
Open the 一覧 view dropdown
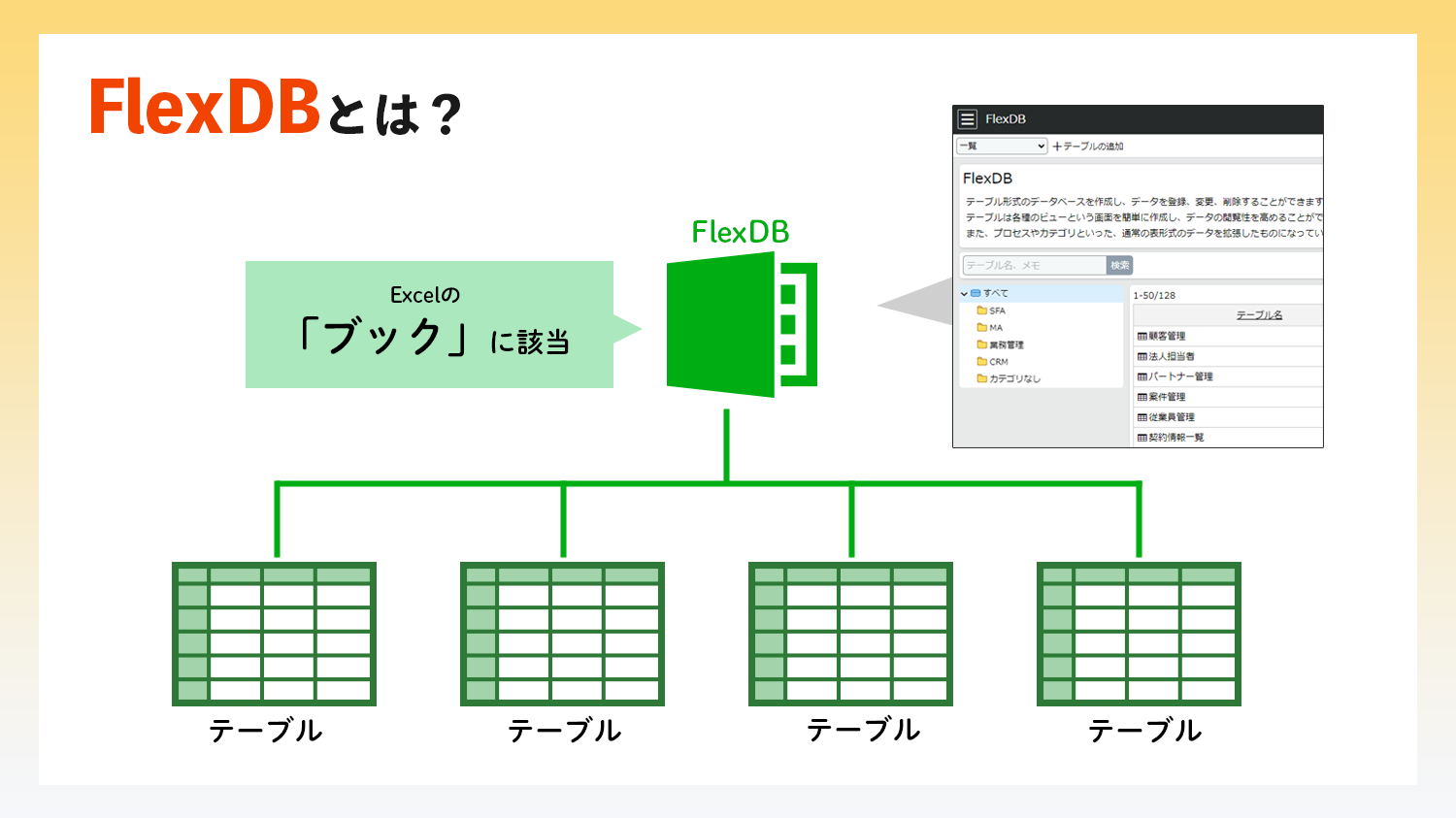pos(1002,147)
